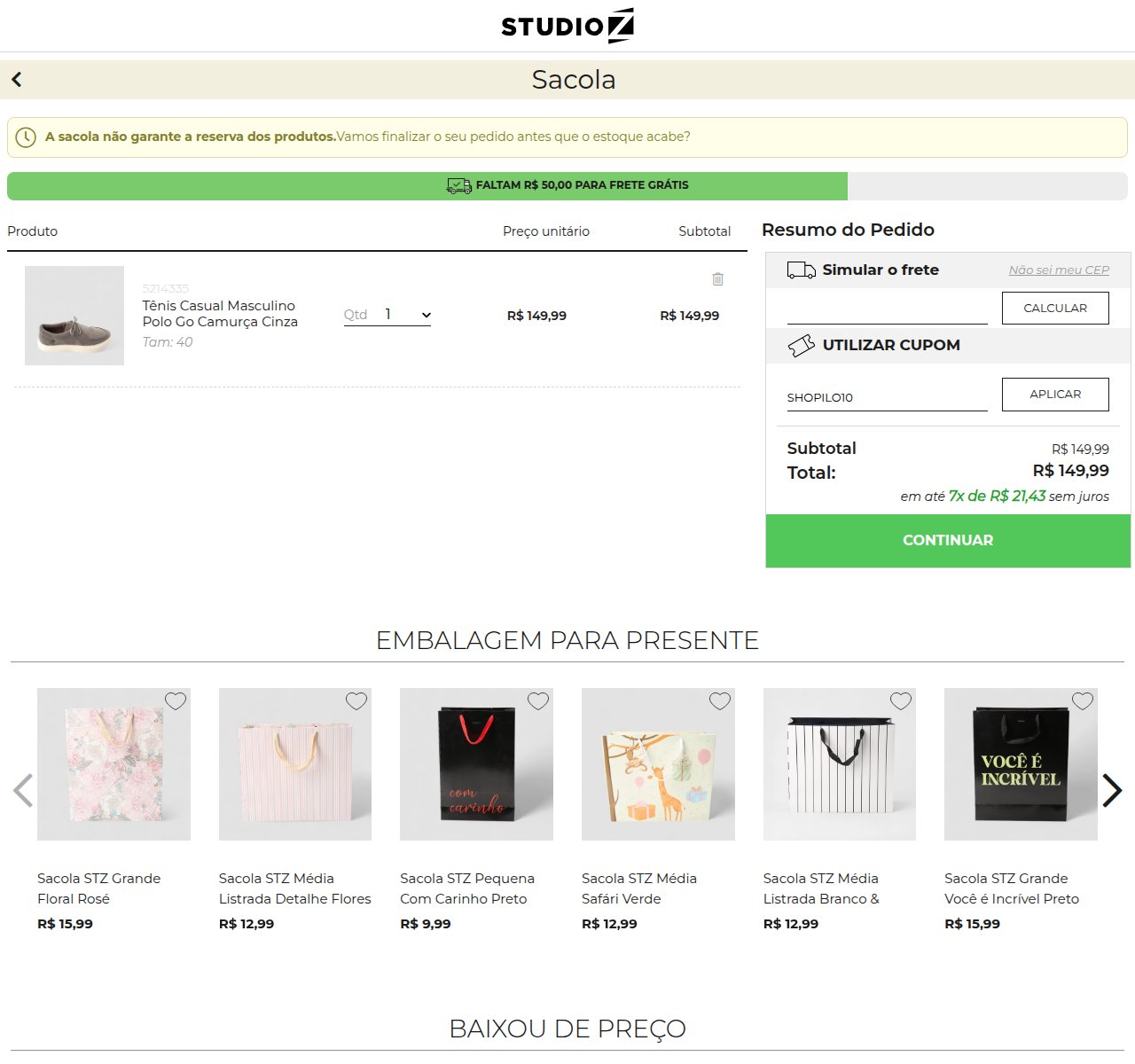Open Sacola STZ Média Listrada Branco & title
Viewport: 1135px width, 1064px height.
821,888
